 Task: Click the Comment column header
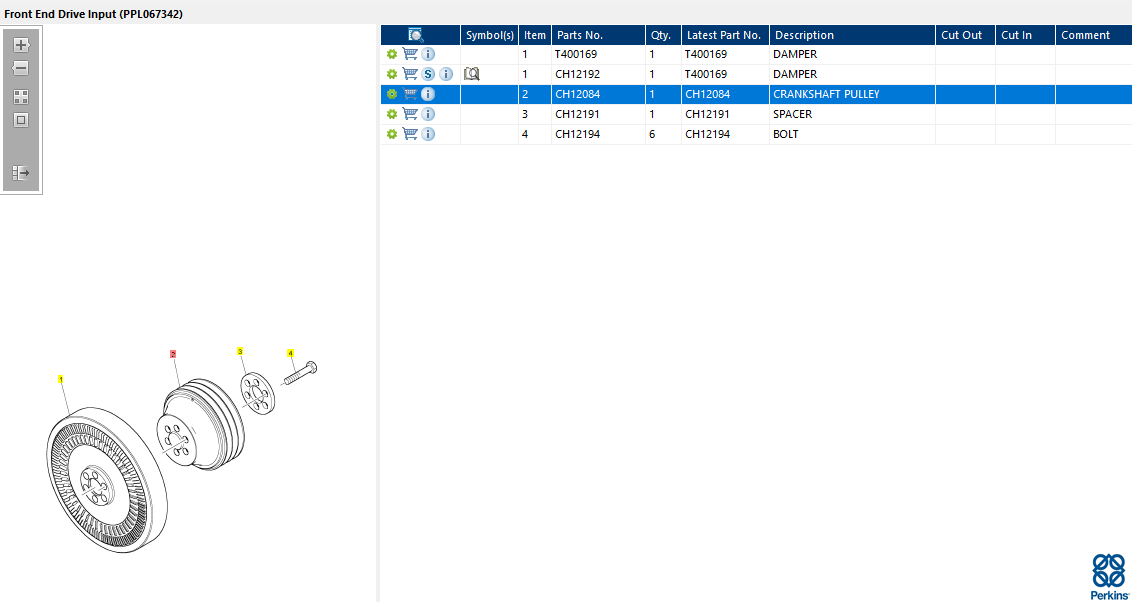tap(1094, 35)
